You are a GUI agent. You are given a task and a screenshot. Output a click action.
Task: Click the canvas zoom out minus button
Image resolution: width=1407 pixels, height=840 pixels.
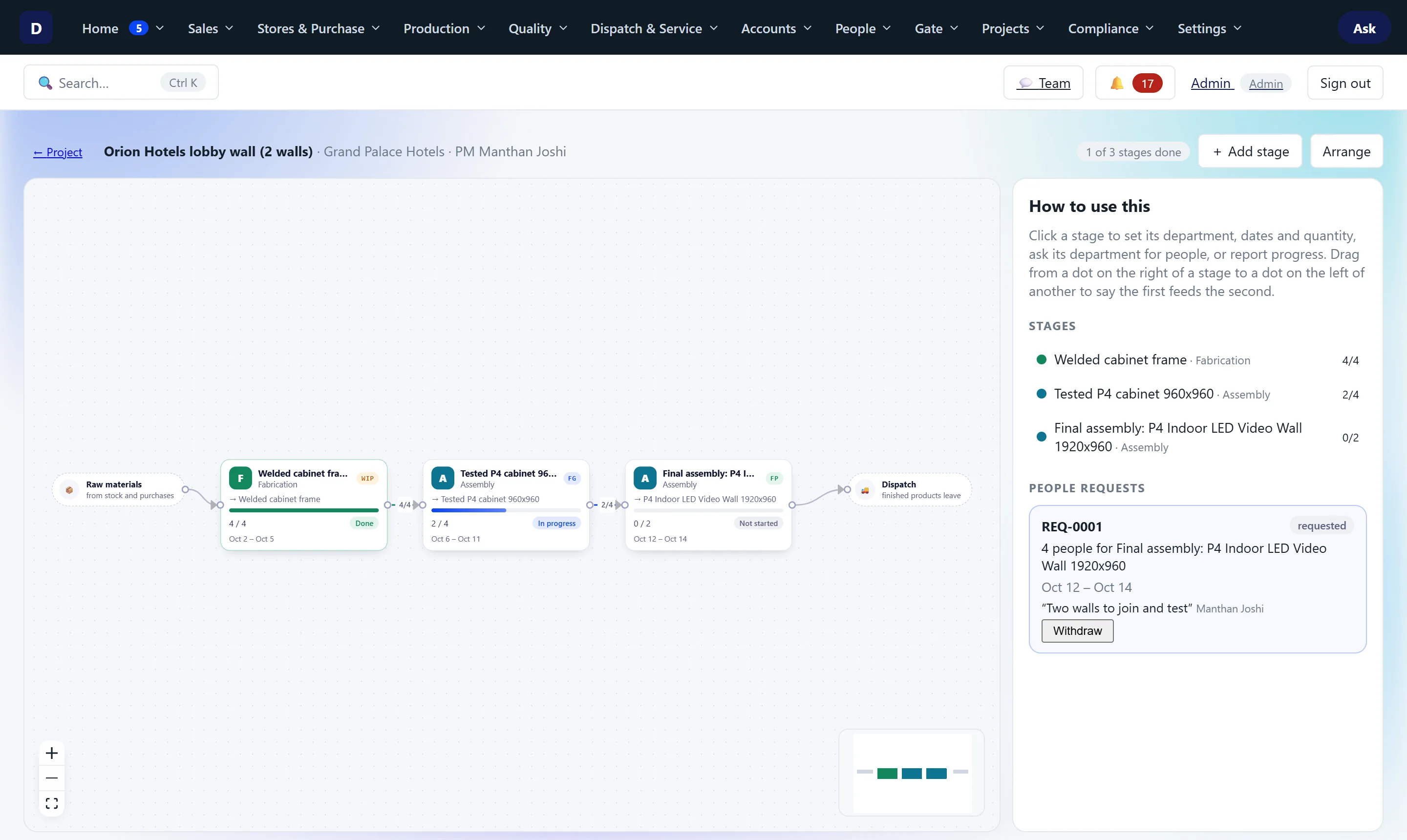point(51,778)
